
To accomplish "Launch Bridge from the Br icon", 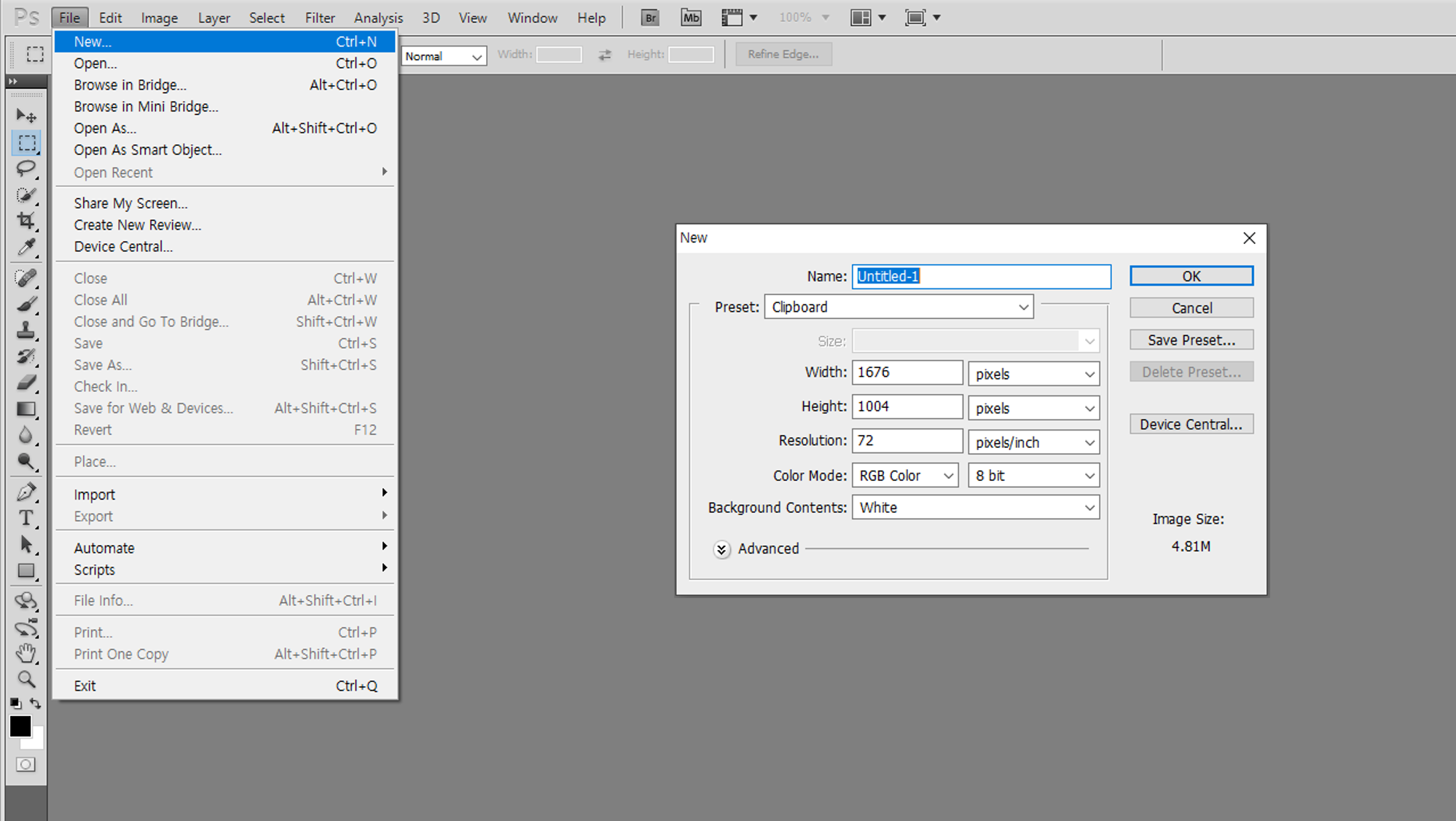I will pyautogui.click(x=650, y=17).
